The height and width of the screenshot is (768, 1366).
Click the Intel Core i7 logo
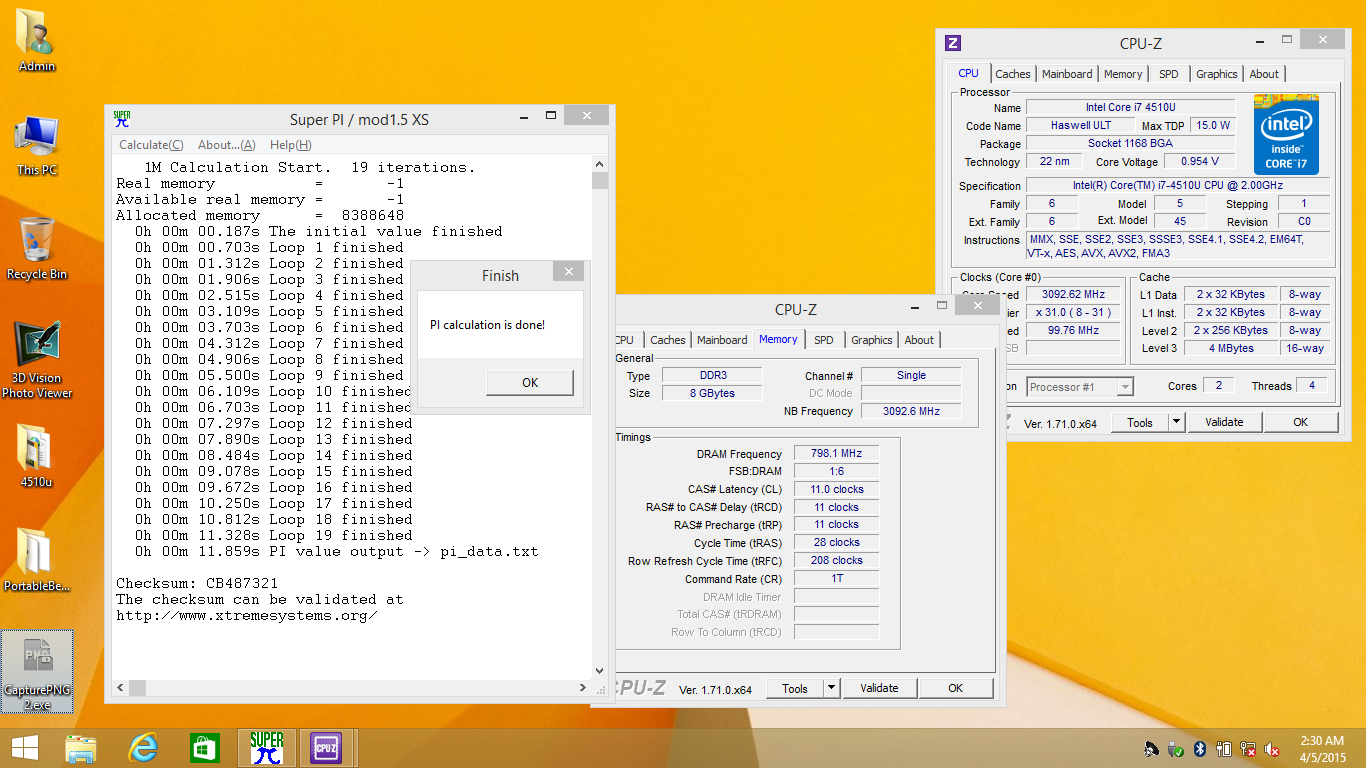pyautogui.click(x=1286, y=134)
